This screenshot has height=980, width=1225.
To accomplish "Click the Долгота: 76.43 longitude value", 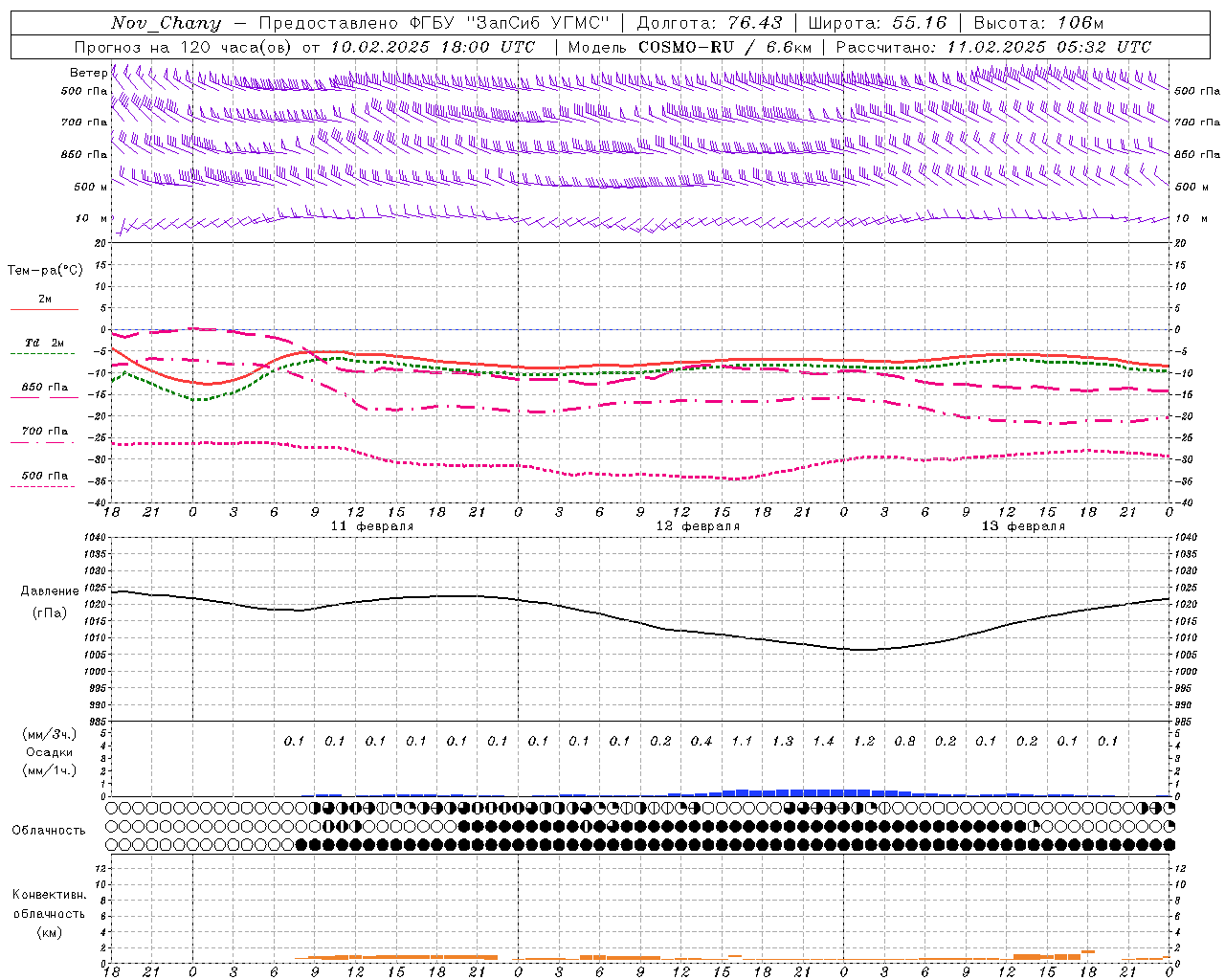I will (x=709, y=23).
